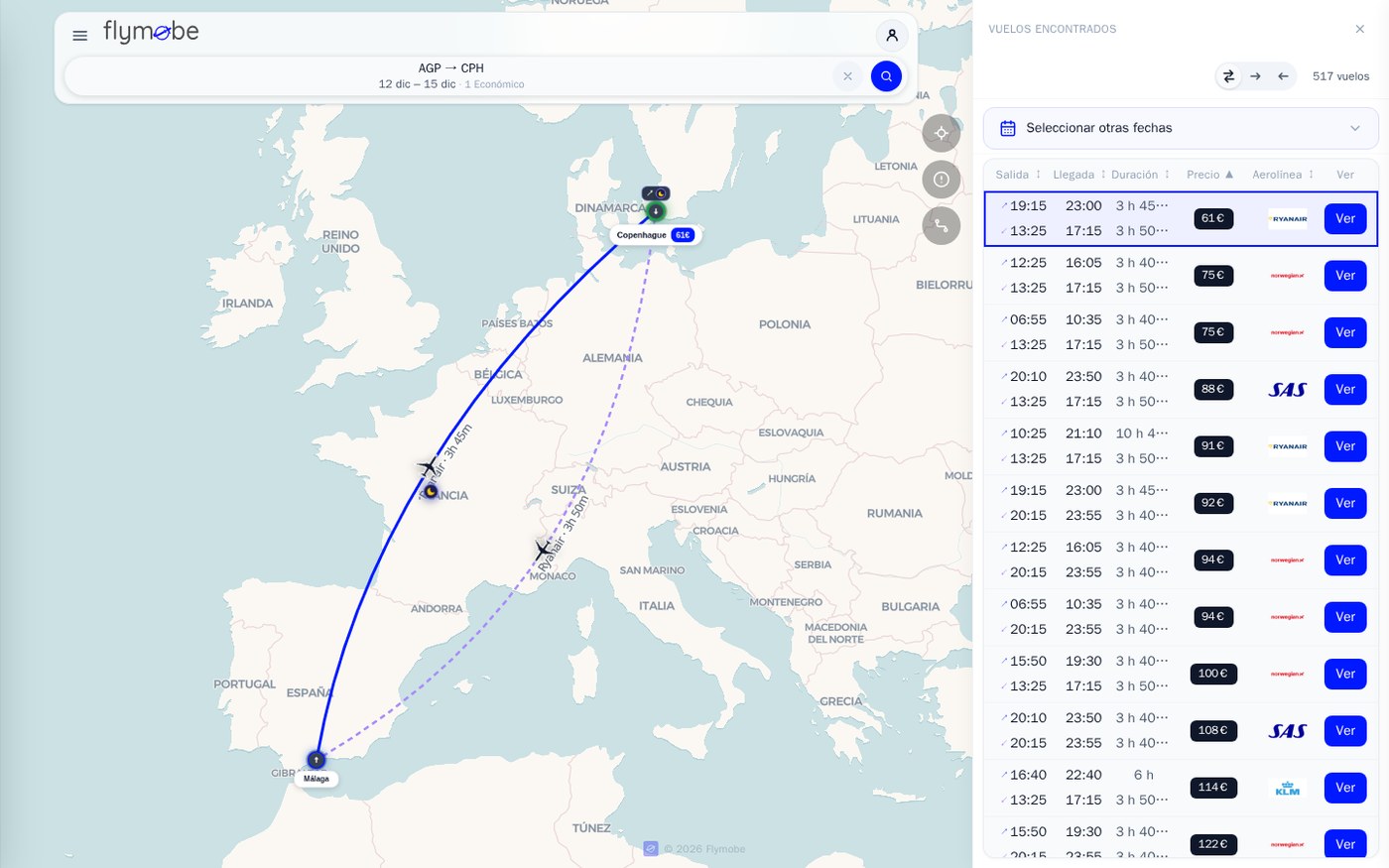Open the hamburger menu
1389x868 pixels.
point(80,36)
